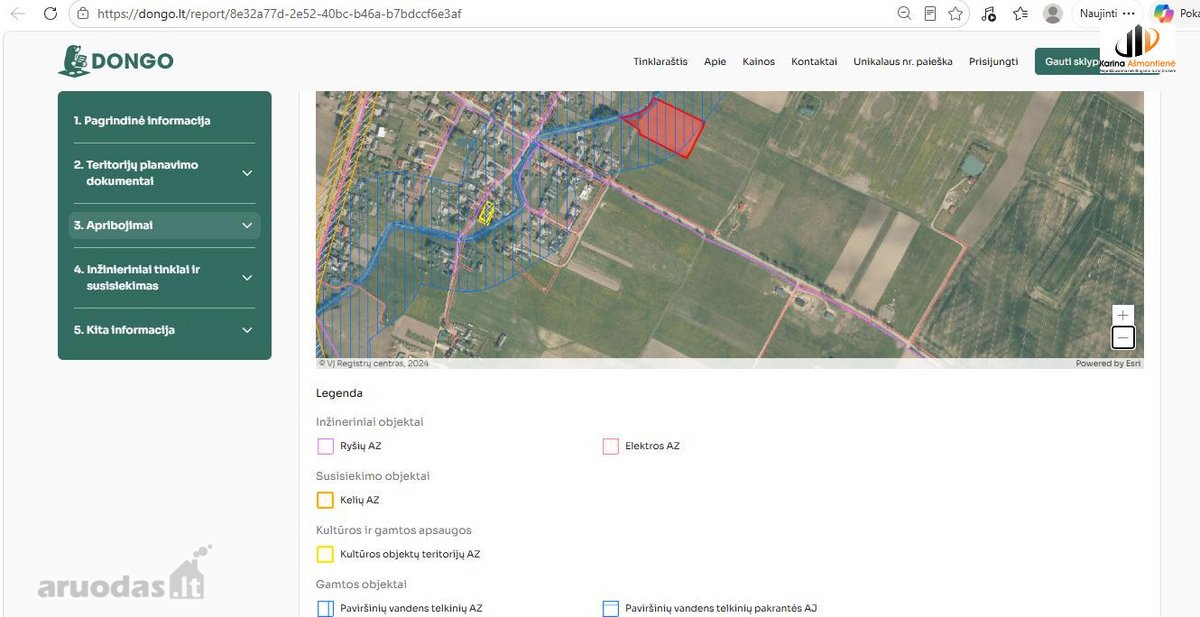Open the Kainos pricing page
This screenshot has width=1200, height=617.
(759, 62)
